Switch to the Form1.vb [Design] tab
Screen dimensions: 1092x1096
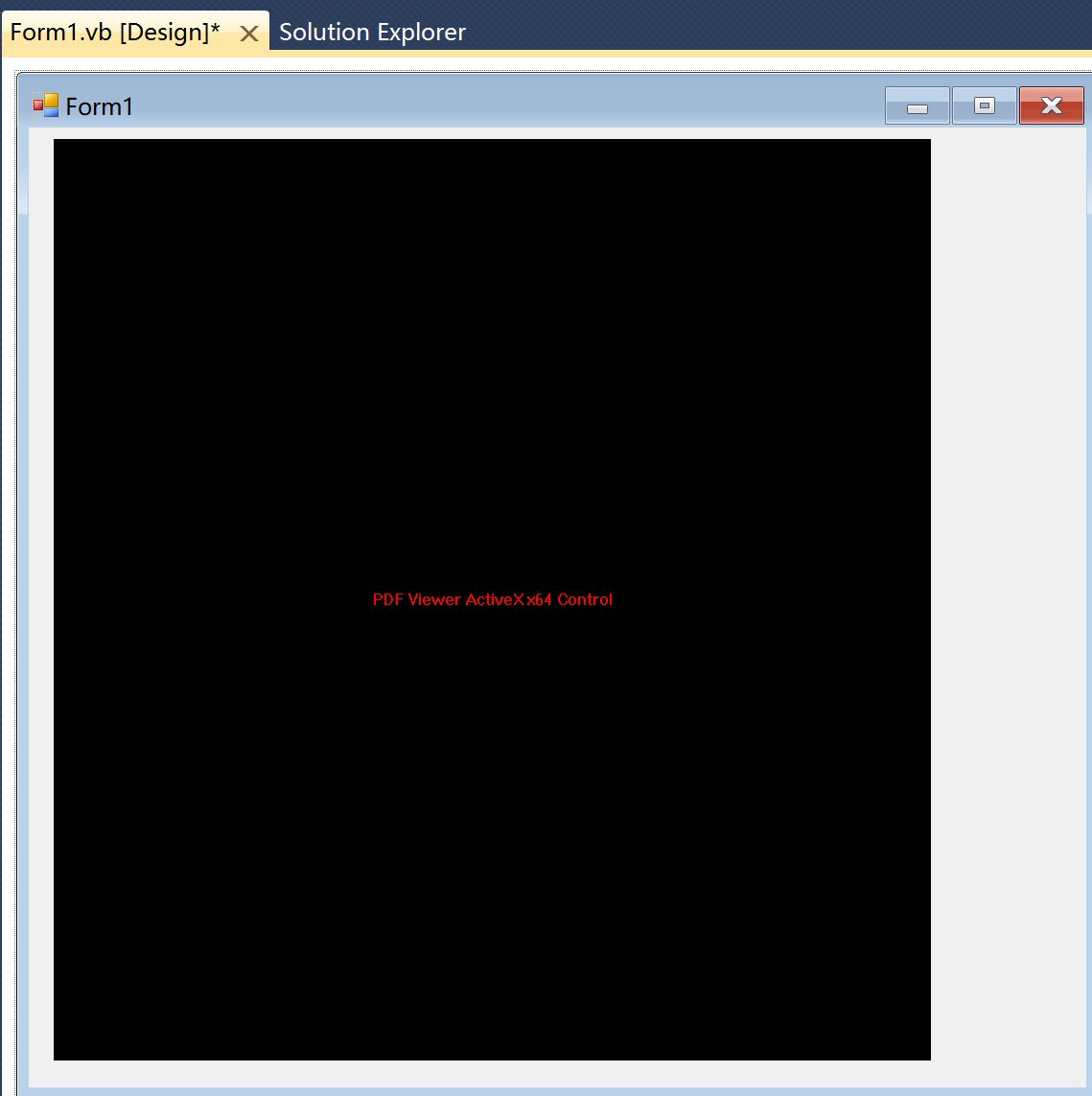[115, 33]
